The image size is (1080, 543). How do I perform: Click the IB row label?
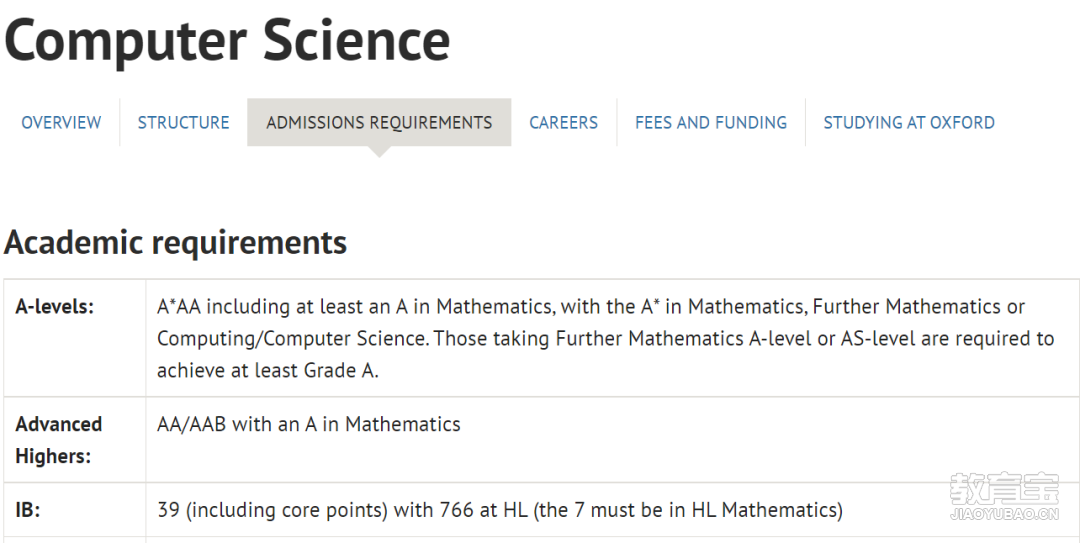[28, 510]
